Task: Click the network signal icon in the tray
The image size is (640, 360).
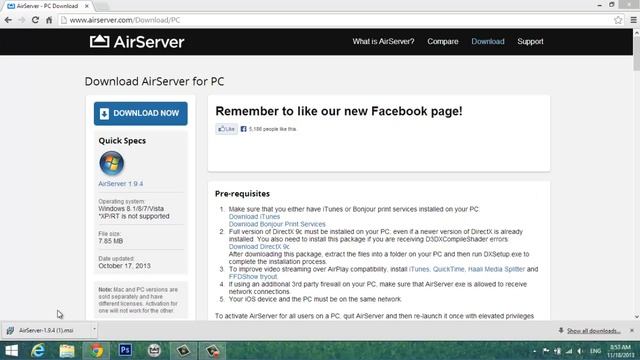Action: click(569, 351)
